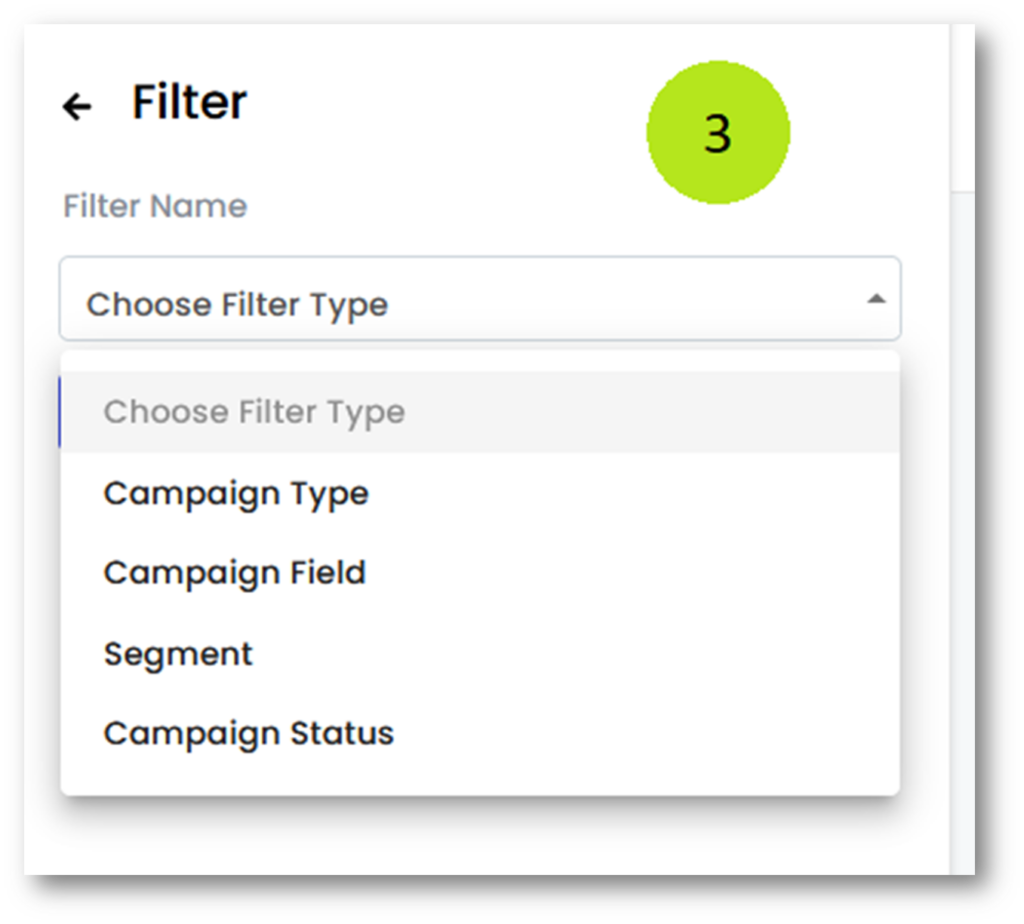Click the page area right of the divider below the header
This screenshot has width=1024, height=924.
(961, 500)
